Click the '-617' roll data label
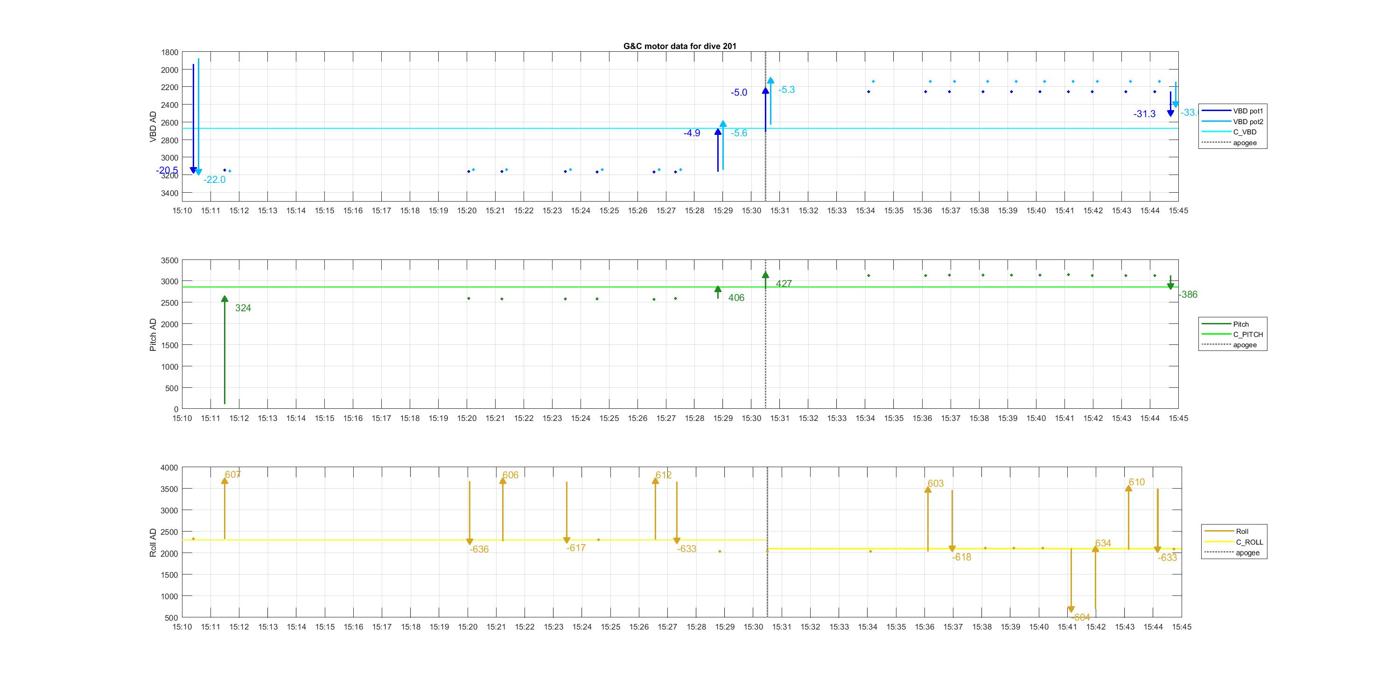This screenshot has width=1400, height=693. coord(576,548)
